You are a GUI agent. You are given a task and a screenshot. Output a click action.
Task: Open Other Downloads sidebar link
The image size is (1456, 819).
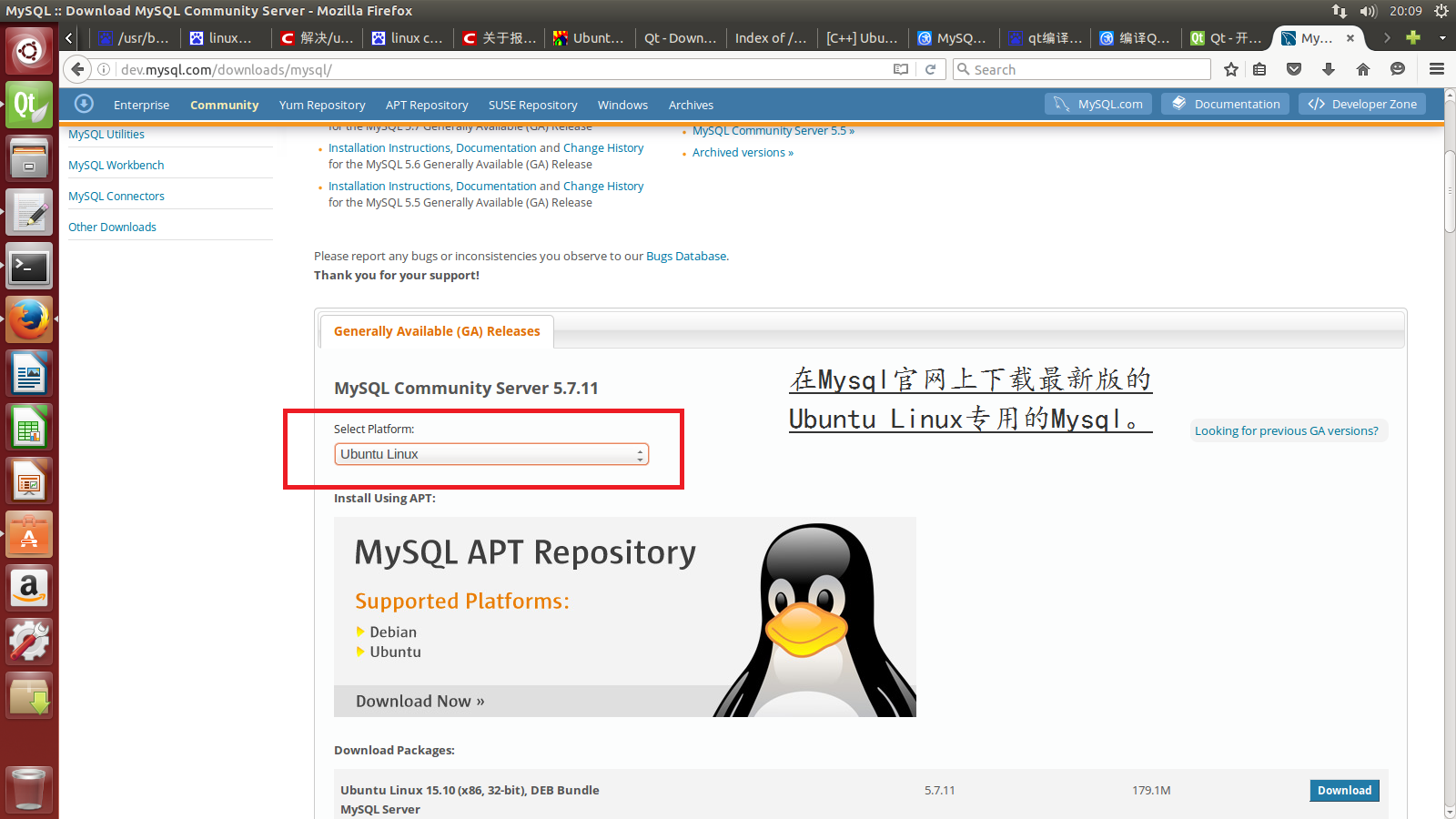click(x=112, y=227)
